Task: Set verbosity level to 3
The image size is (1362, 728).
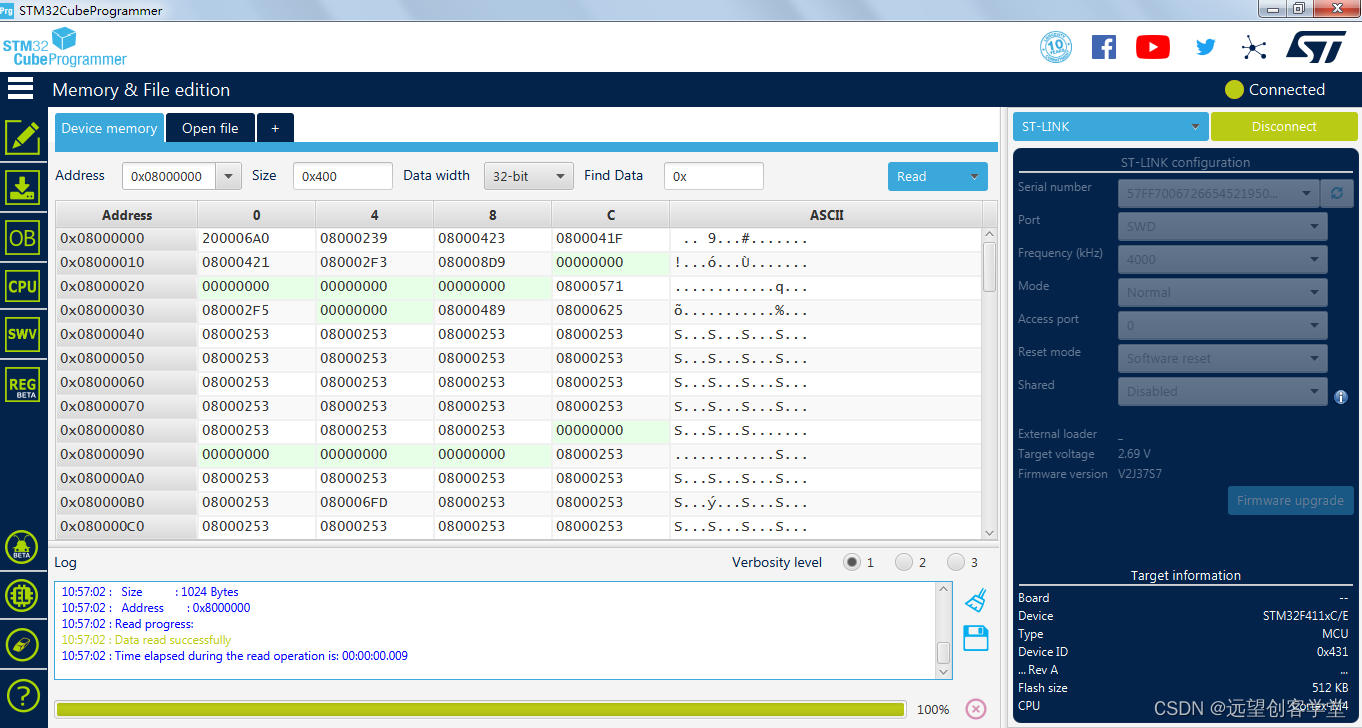Action: point(956,562)
